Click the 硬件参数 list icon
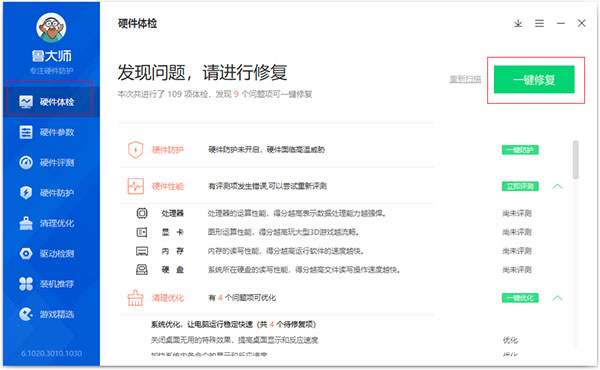The width and height of the screenshot is (600, 370). 26,132
